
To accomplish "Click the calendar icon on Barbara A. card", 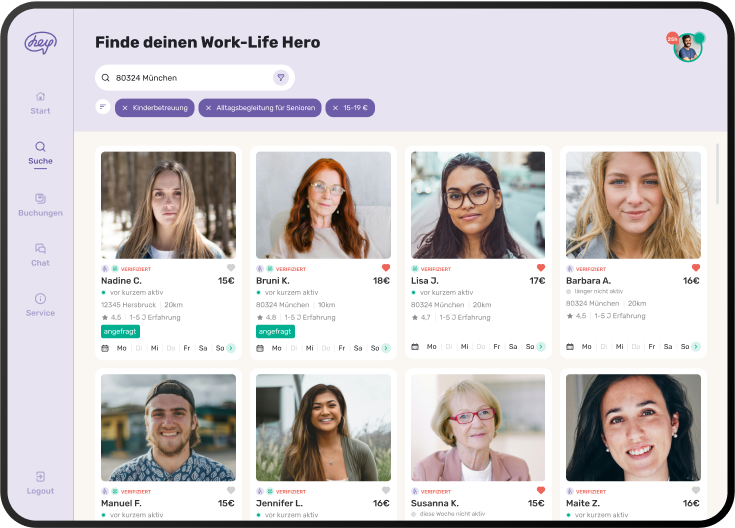I will 570,347.
